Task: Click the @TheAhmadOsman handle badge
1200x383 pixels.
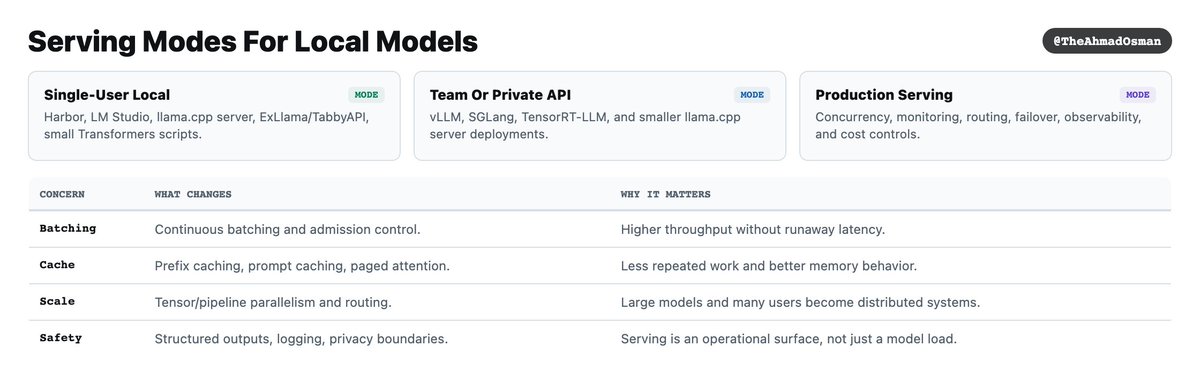Action: click(x=1107, y=41)
